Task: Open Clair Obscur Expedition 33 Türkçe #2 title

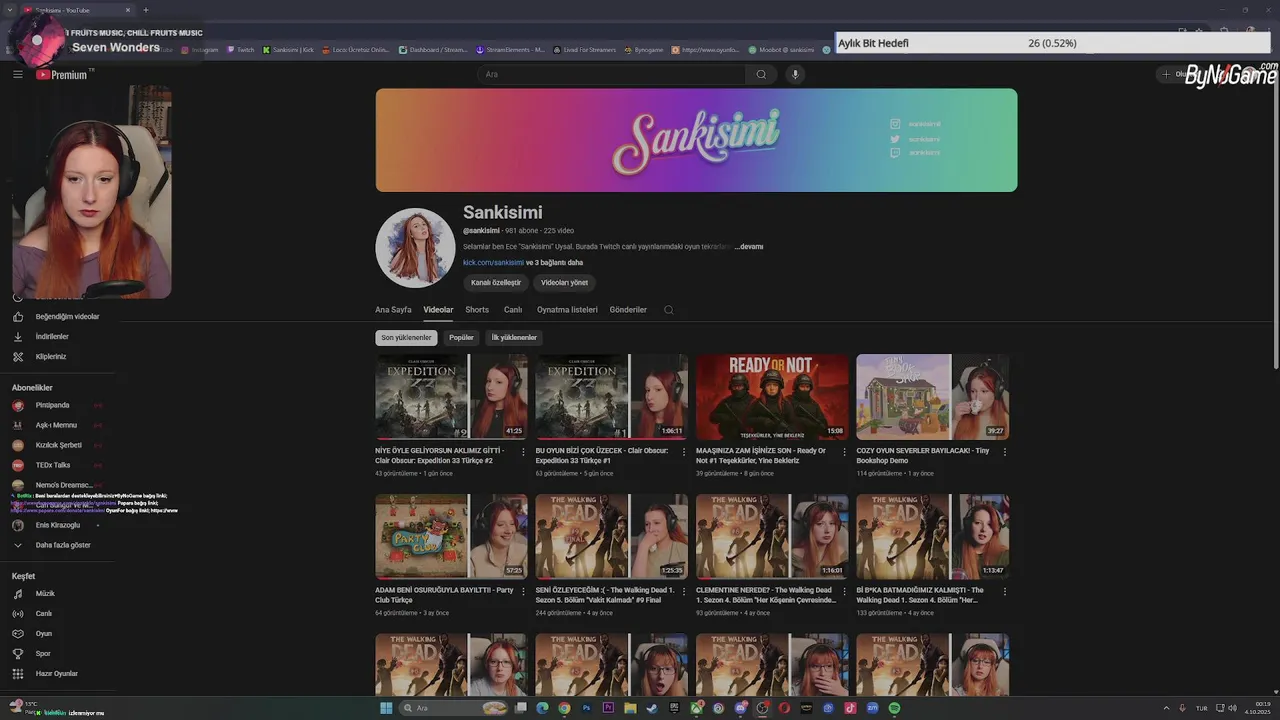Action: point(440,456)
